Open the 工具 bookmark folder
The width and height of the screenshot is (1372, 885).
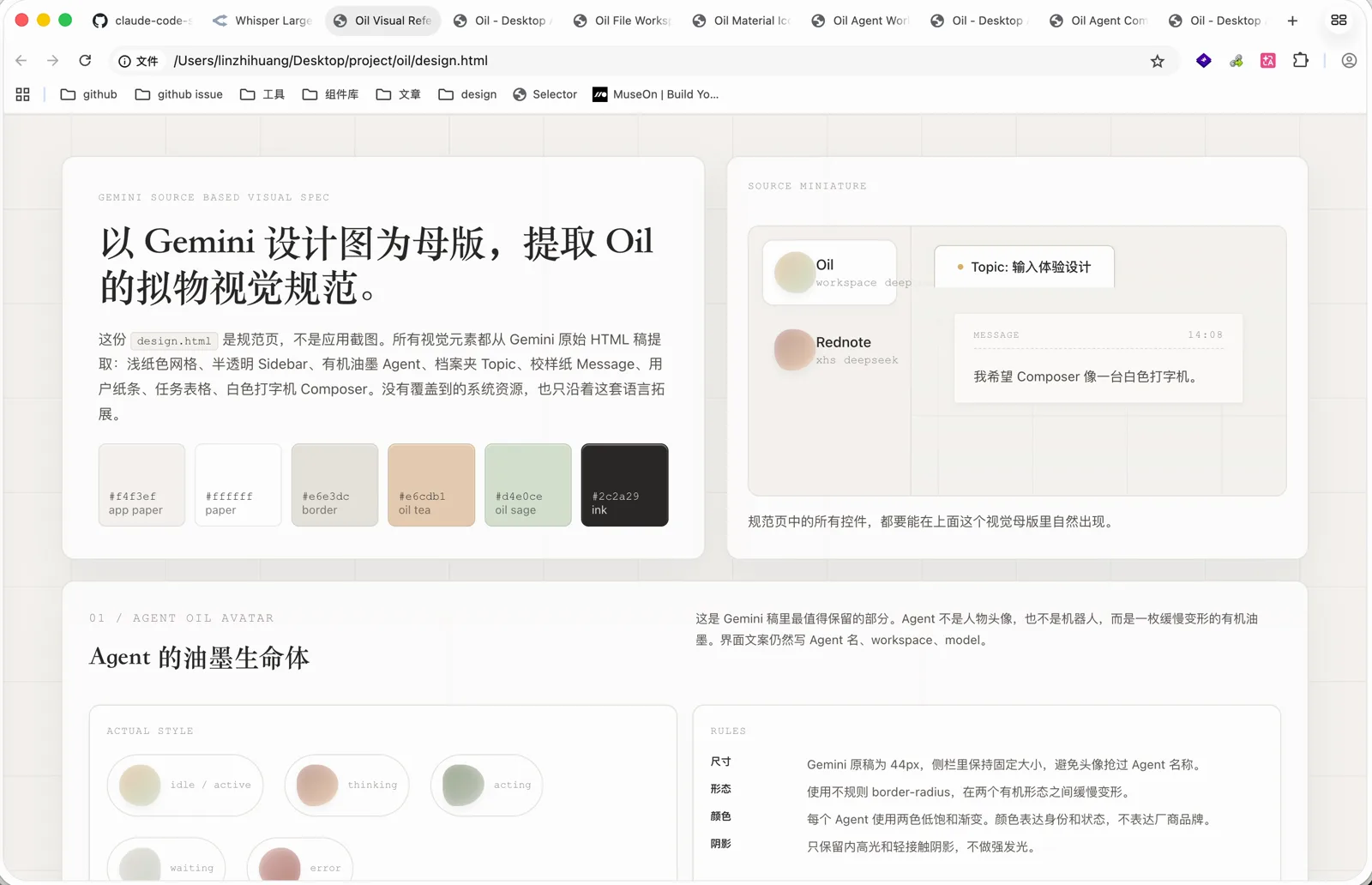pos(262,94)
